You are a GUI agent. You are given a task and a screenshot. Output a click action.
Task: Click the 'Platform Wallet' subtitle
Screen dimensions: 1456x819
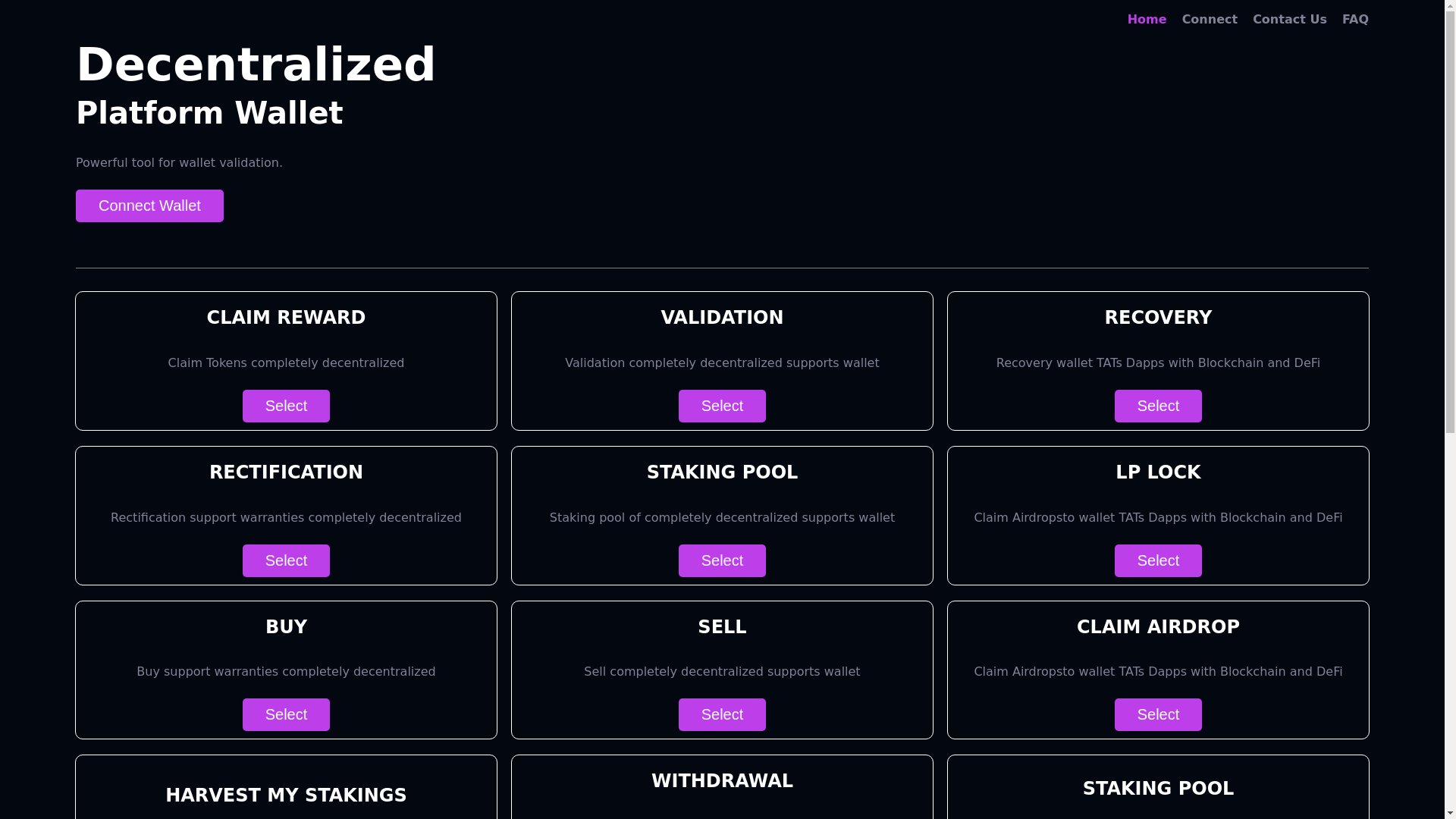(209, 113)
